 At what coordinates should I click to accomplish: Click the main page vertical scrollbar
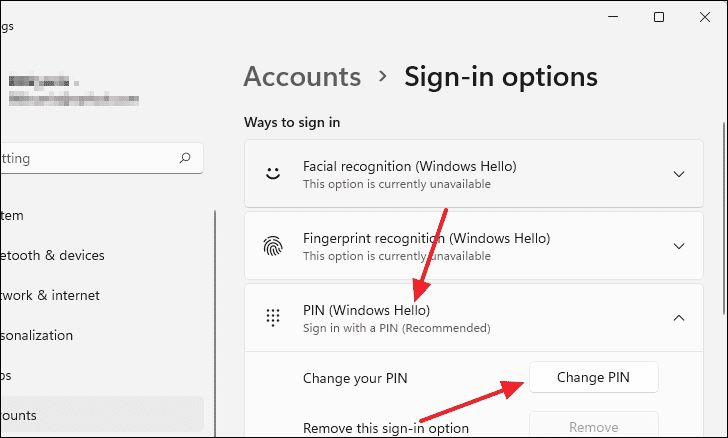724,218
